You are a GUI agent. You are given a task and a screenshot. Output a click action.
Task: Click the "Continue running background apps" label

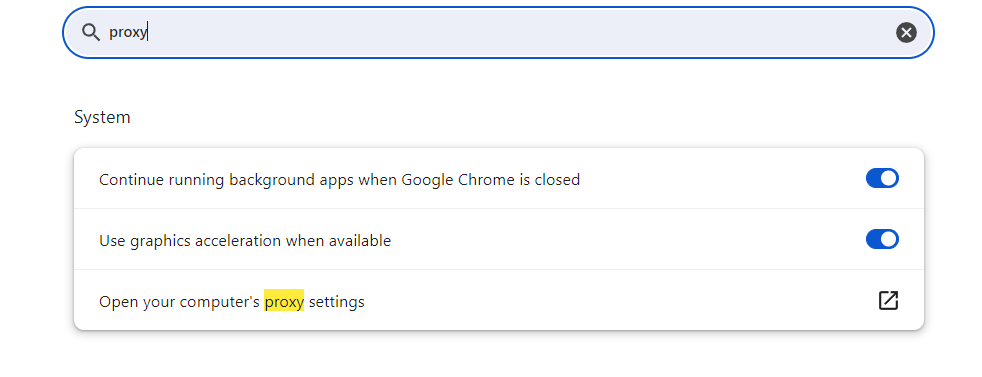click(x=226, y=180)
